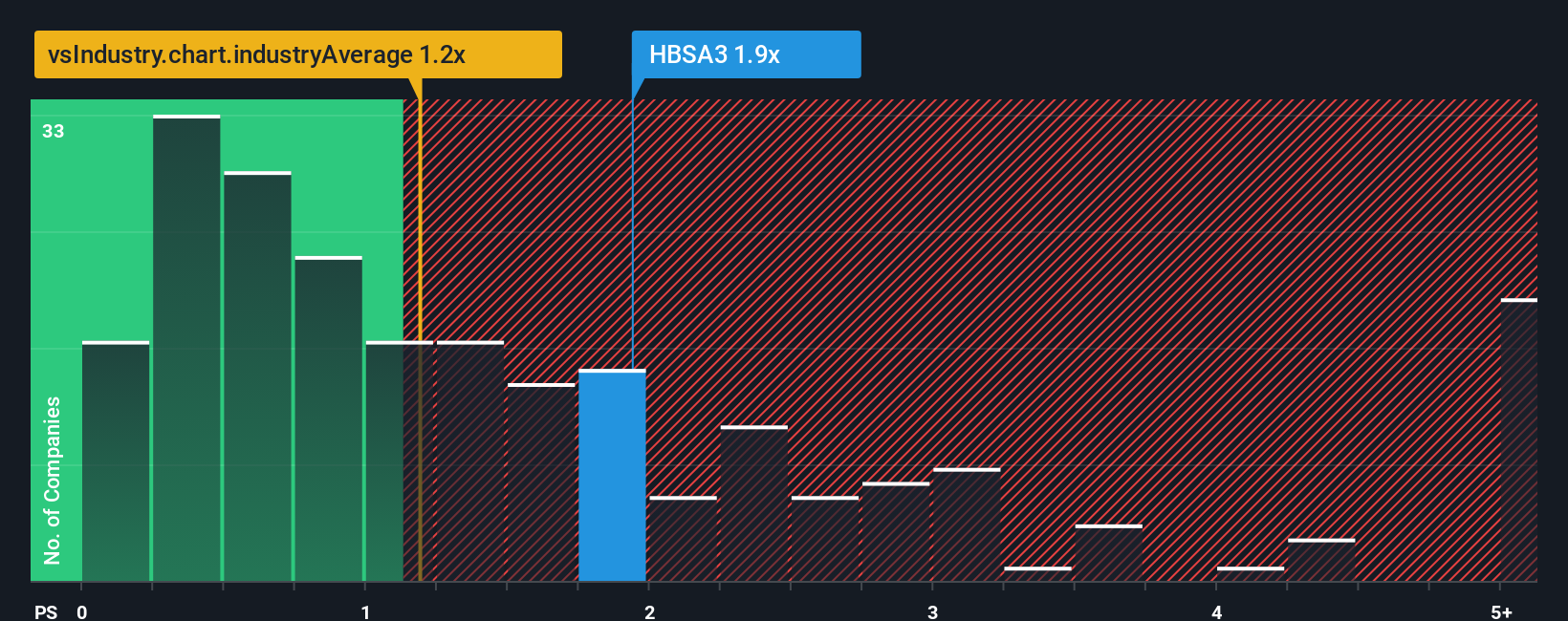Select the 5+ bar at far right
Screen dimensions: 1568x621
tap(1518, 440)
